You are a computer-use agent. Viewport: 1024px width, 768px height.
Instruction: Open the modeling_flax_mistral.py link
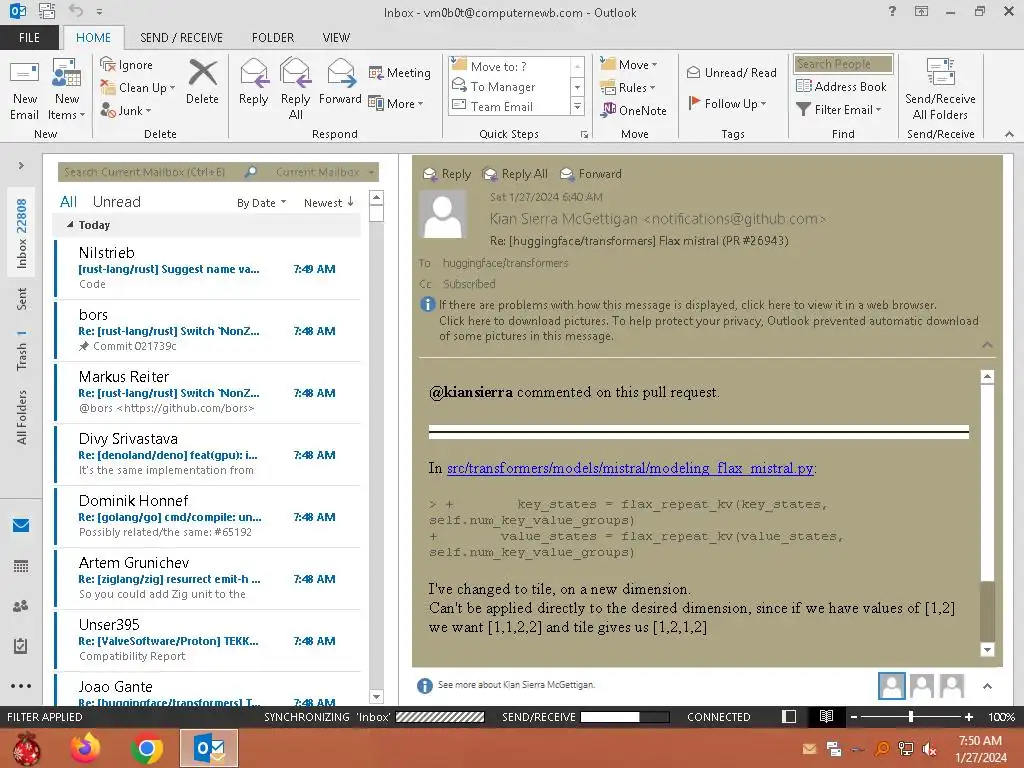[x=630, y=468]
